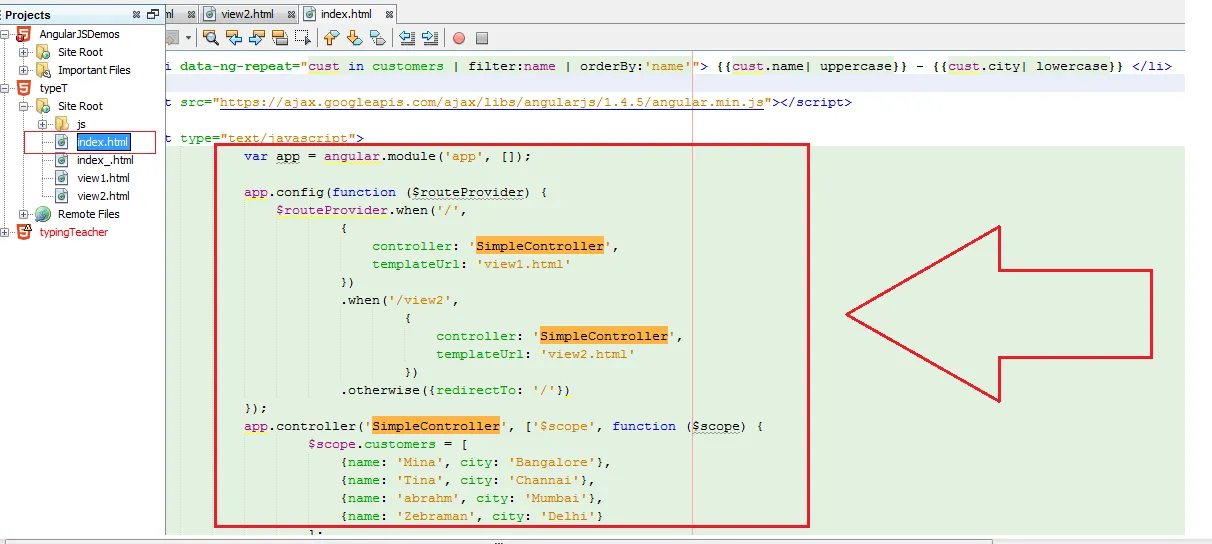Click the Find Selection magnifier toolbar icon
Viewport: 1212px width, 544px height.
click(x=211, y=38)
